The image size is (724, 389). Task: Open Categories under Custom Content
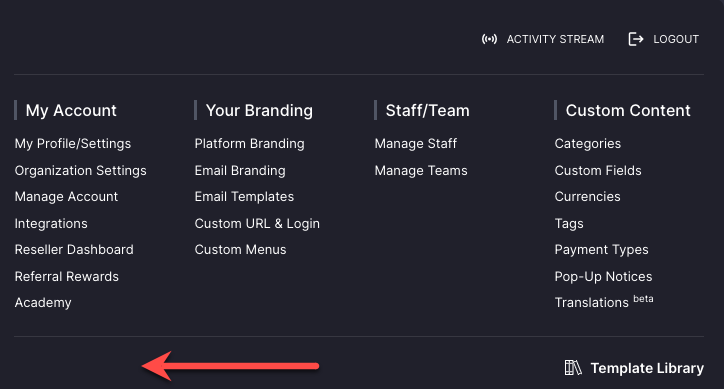tap(588, 144)
